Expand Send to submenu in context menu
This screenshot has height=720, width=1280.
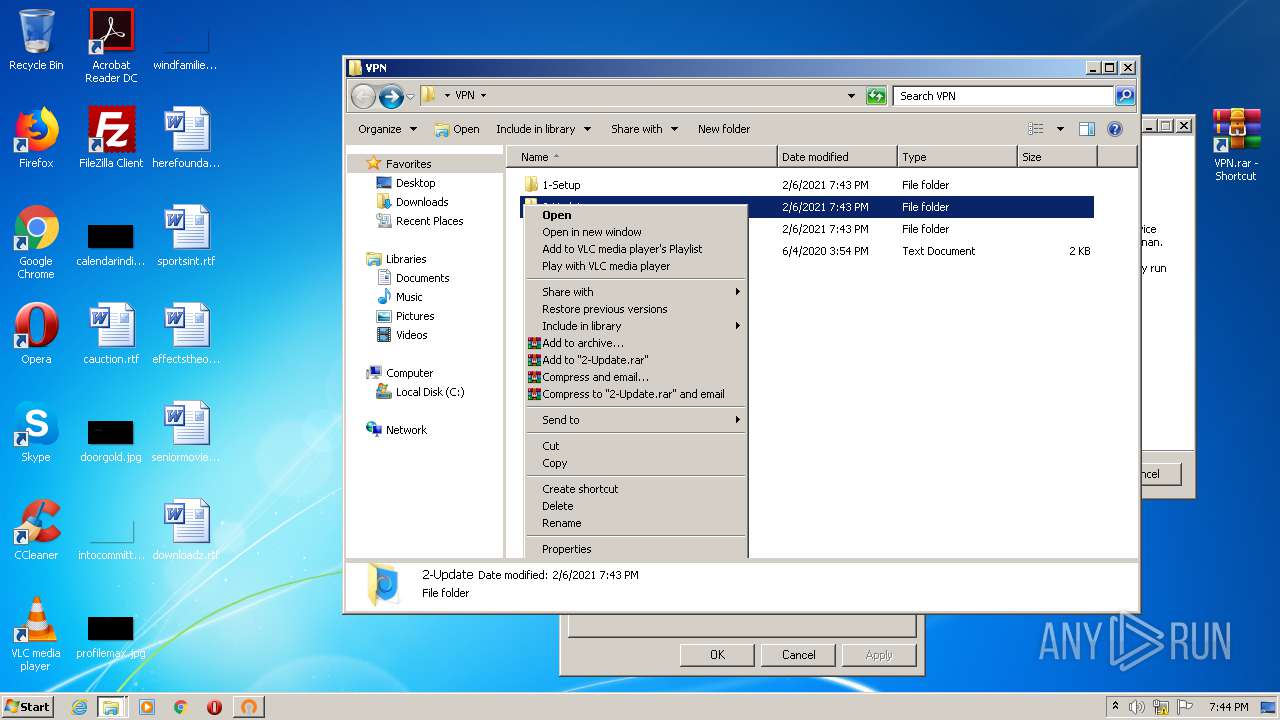click(x=636, y=420)
